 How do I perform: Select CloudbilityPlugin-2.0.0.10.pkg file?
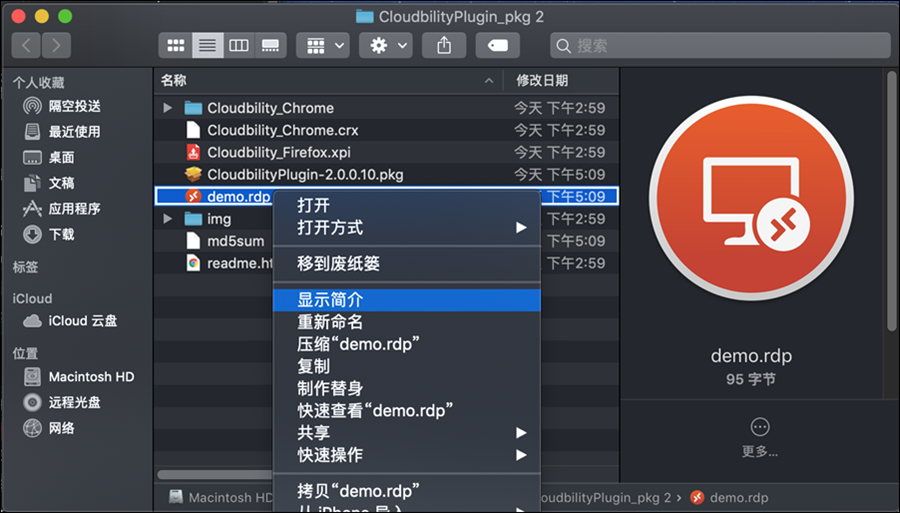[x=386, y=174]
